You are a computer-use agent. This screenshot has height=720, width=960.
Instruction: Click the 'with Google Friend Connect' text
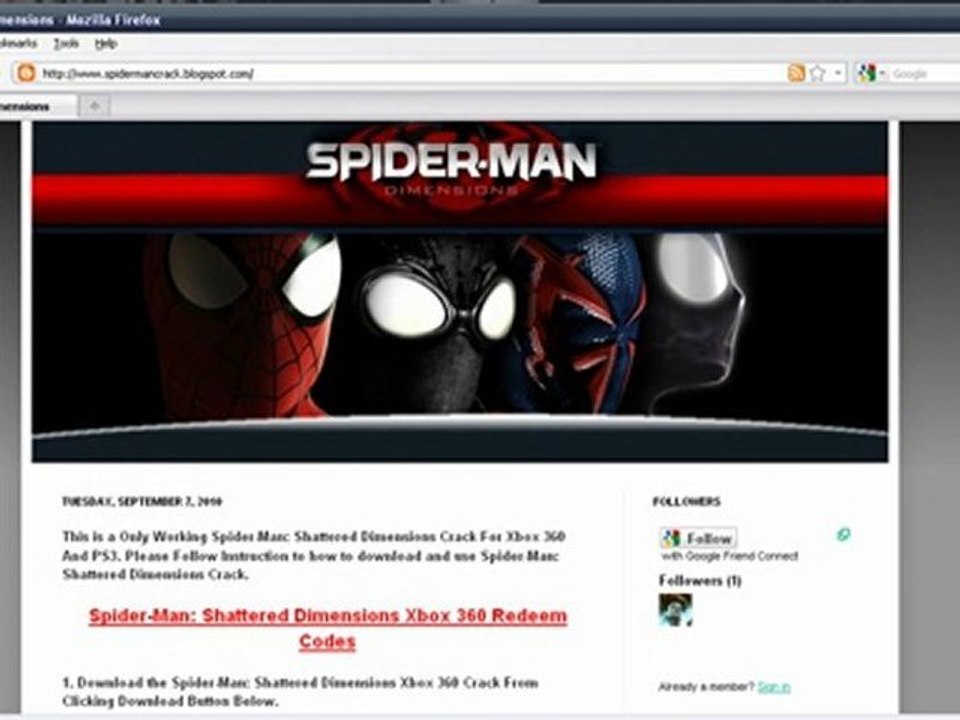click(x=730, y=557)
